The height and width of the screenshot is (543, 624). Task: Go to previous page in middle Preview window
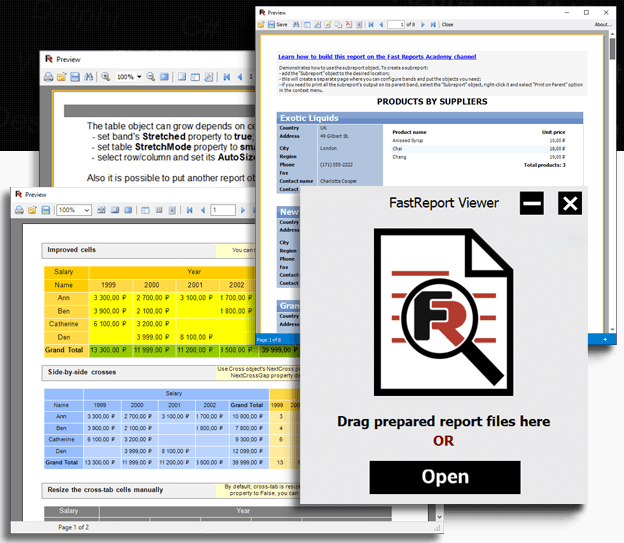point(240,77)
